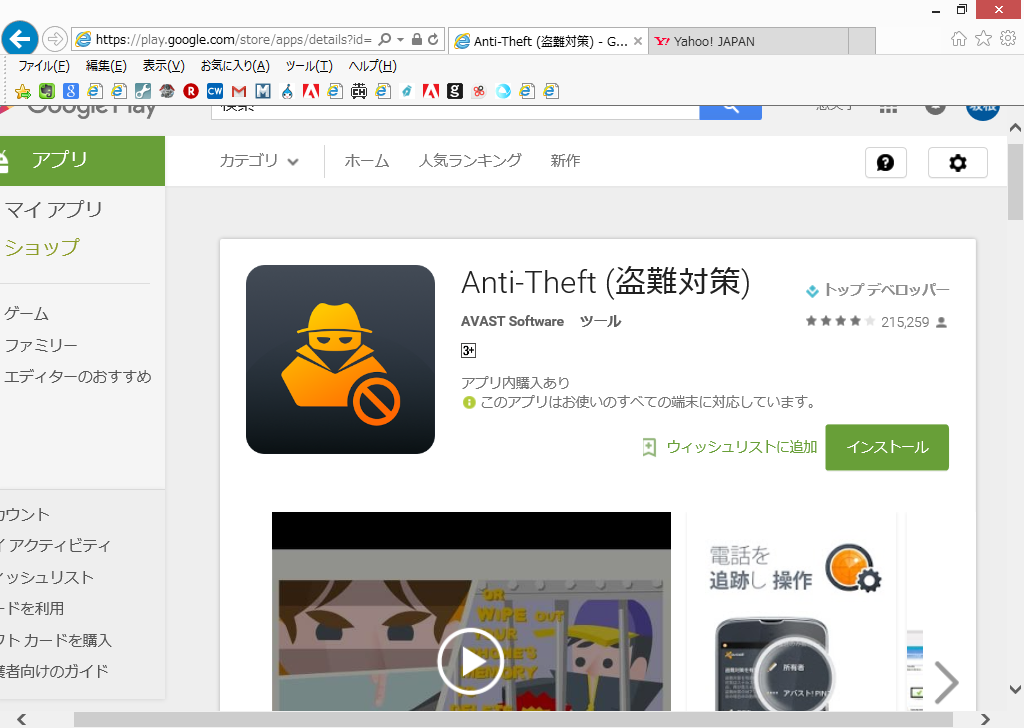Open the red flower-pattern favorite icon
The image size is (1024, 728).
coord(479,91)
